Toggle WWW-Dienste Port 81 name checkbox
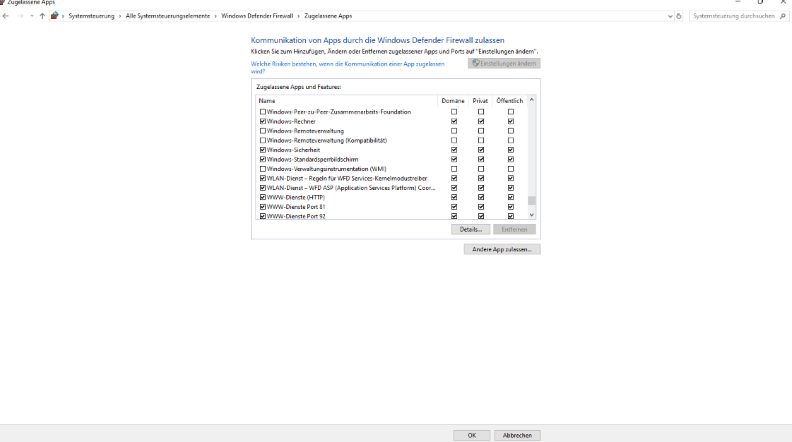The width and height of the screenshot is (792, 442). [x=263, y=207]
